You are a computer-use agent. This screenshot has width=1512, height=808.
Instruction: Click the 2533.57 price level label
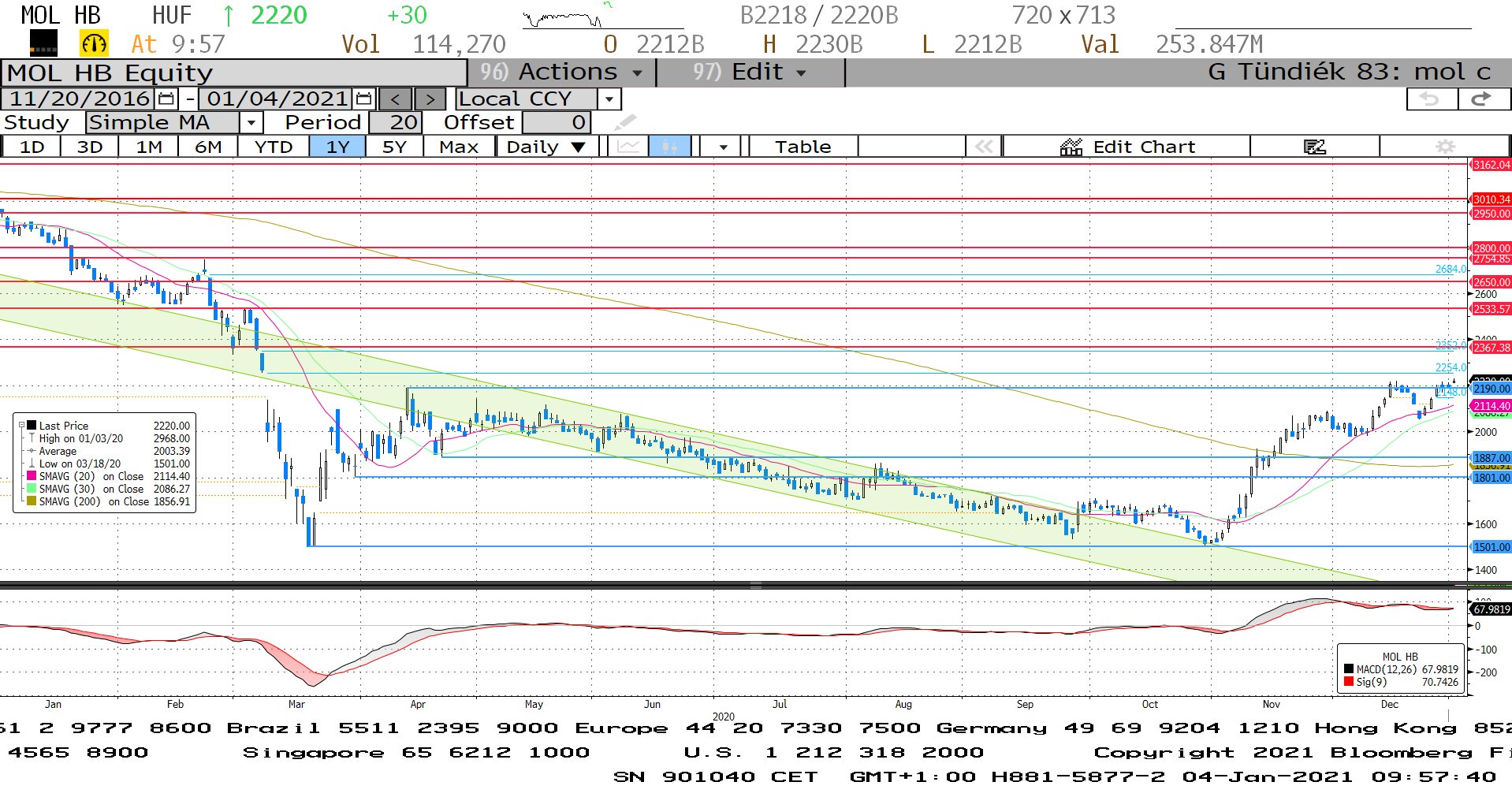(x=1492, y=309)
